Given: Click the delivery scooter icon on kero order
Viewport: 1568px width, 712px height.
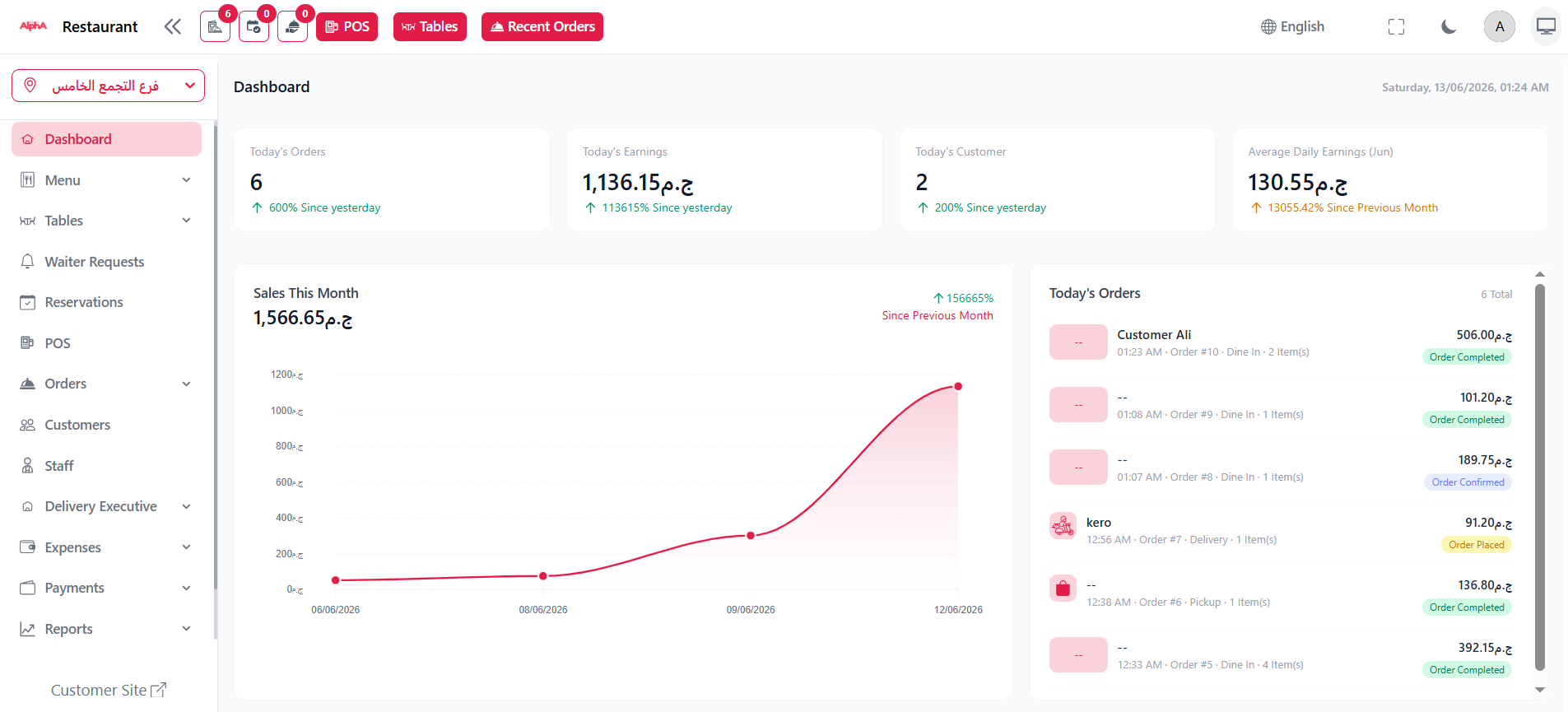Looking at the screenshot, I should coord(1063,525).
